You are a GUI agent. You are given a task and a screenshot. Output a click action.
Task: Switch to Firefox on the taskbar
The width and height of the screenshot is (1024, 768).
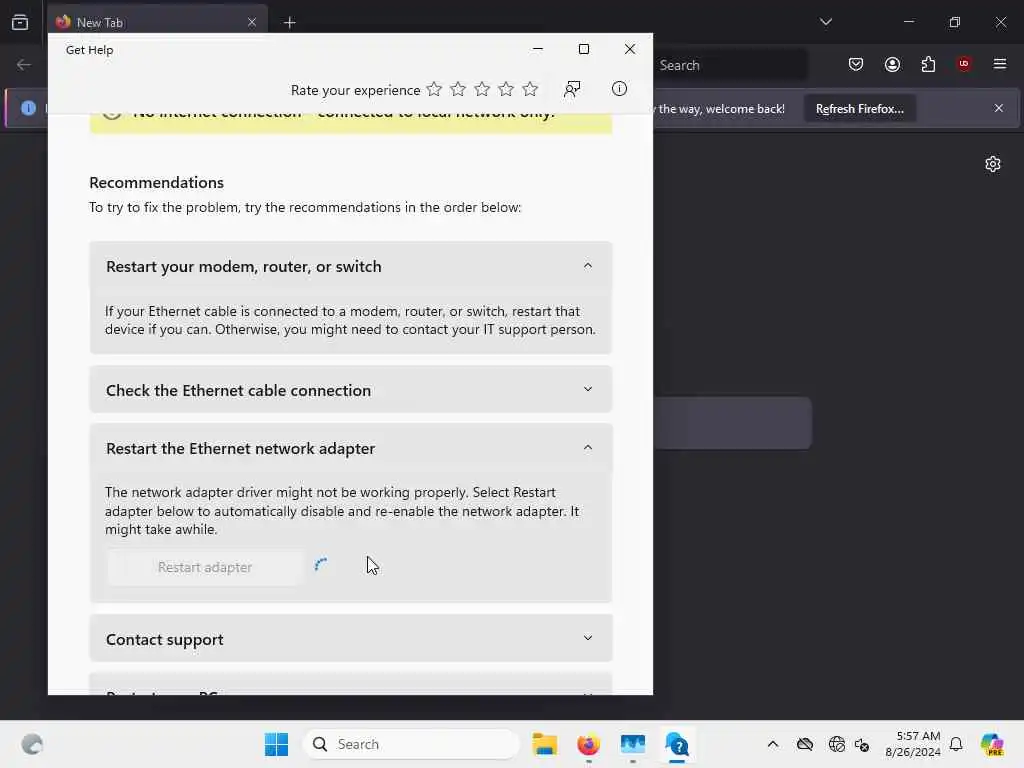(x=588, y=744)
